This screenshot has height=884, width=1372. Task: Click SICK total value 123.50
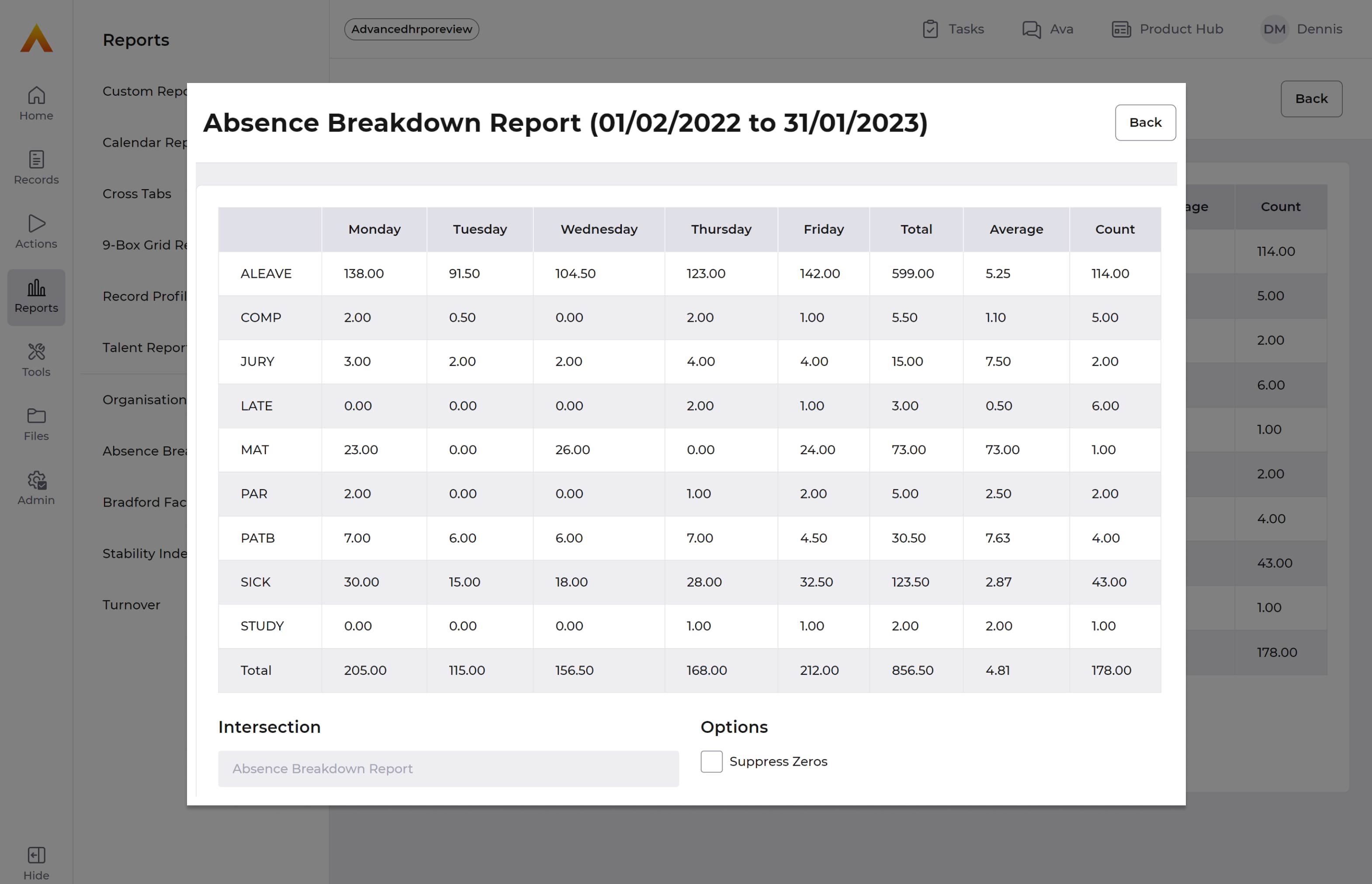(x=910, y=582)
